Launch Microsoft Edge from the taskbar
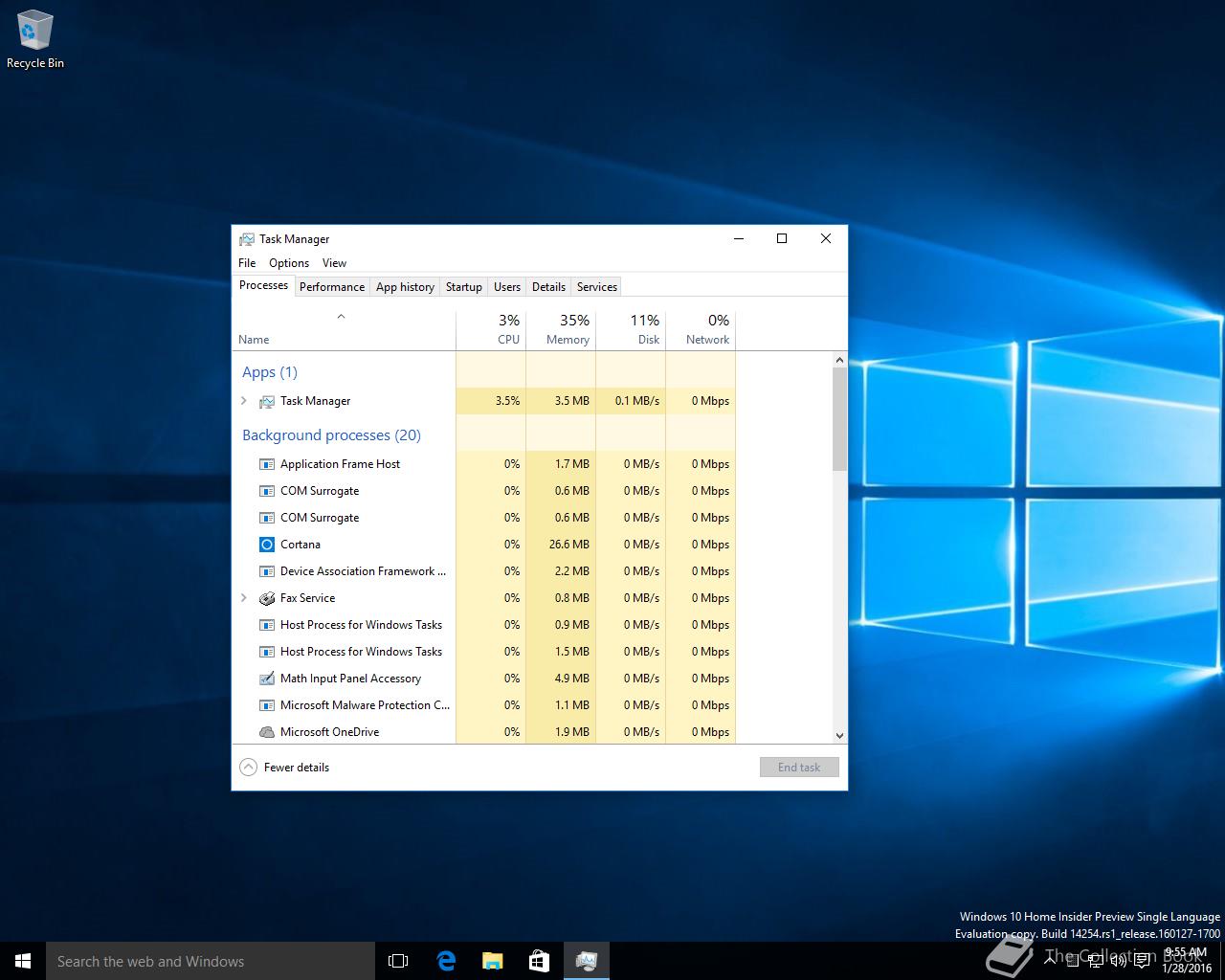Image resolution: width=1225 pixels, height=980 pixels. [x=446, y=961]
